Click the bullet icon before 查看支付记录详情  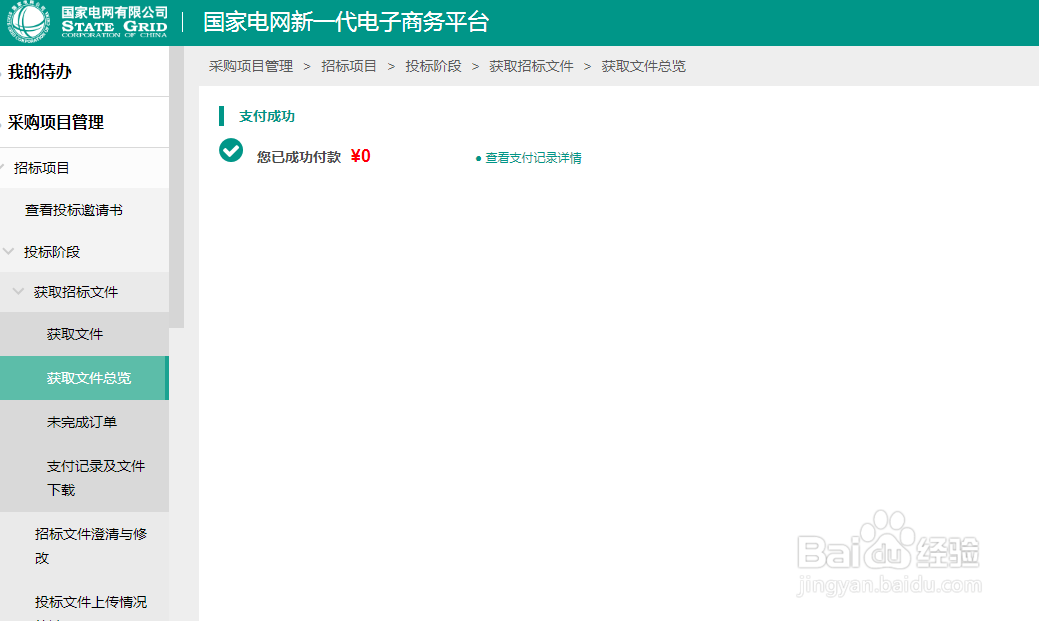click(x=478, y=158)
